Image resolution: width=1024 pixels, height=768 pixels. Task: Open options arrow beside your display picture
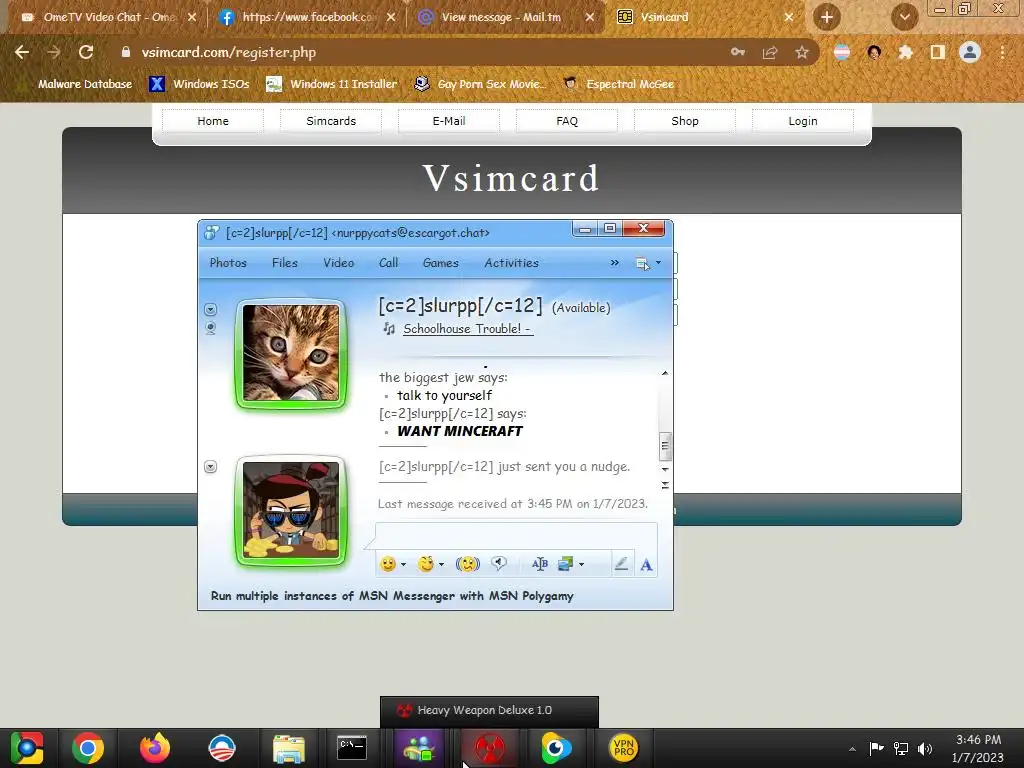pos(210,467)
